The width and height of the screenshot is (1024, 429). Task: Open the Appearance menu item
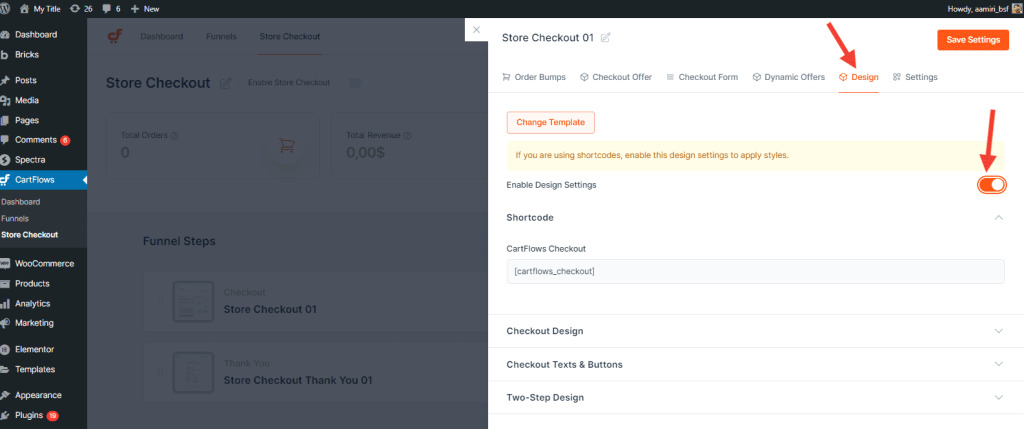(x=38, y=395)
